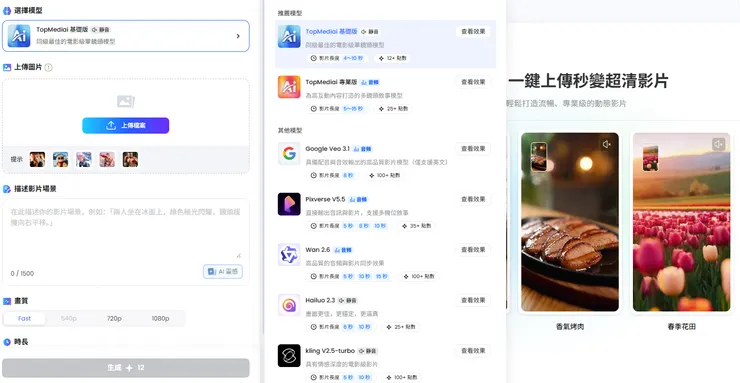740x383 pixels.
Task: Click the 香氣烤肉 caption
Action: tap(570, 326)
